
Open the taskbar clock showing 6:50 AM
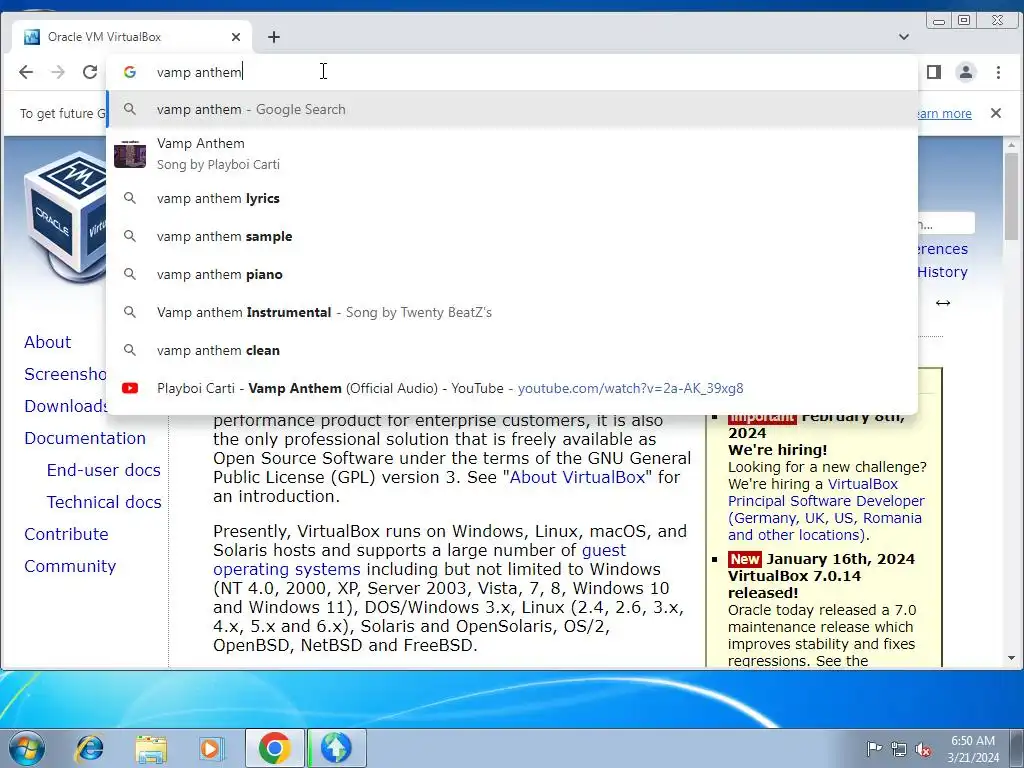click(x=973, y=749)
